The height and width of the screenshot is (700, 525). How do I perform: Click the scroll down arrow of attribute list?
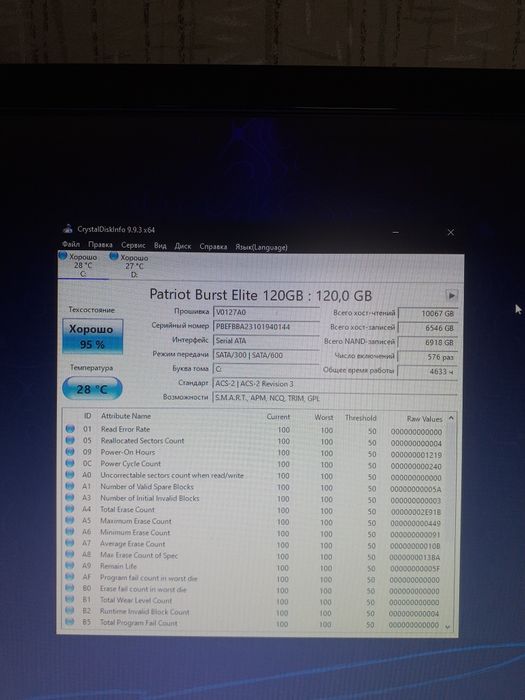(448, 627)
